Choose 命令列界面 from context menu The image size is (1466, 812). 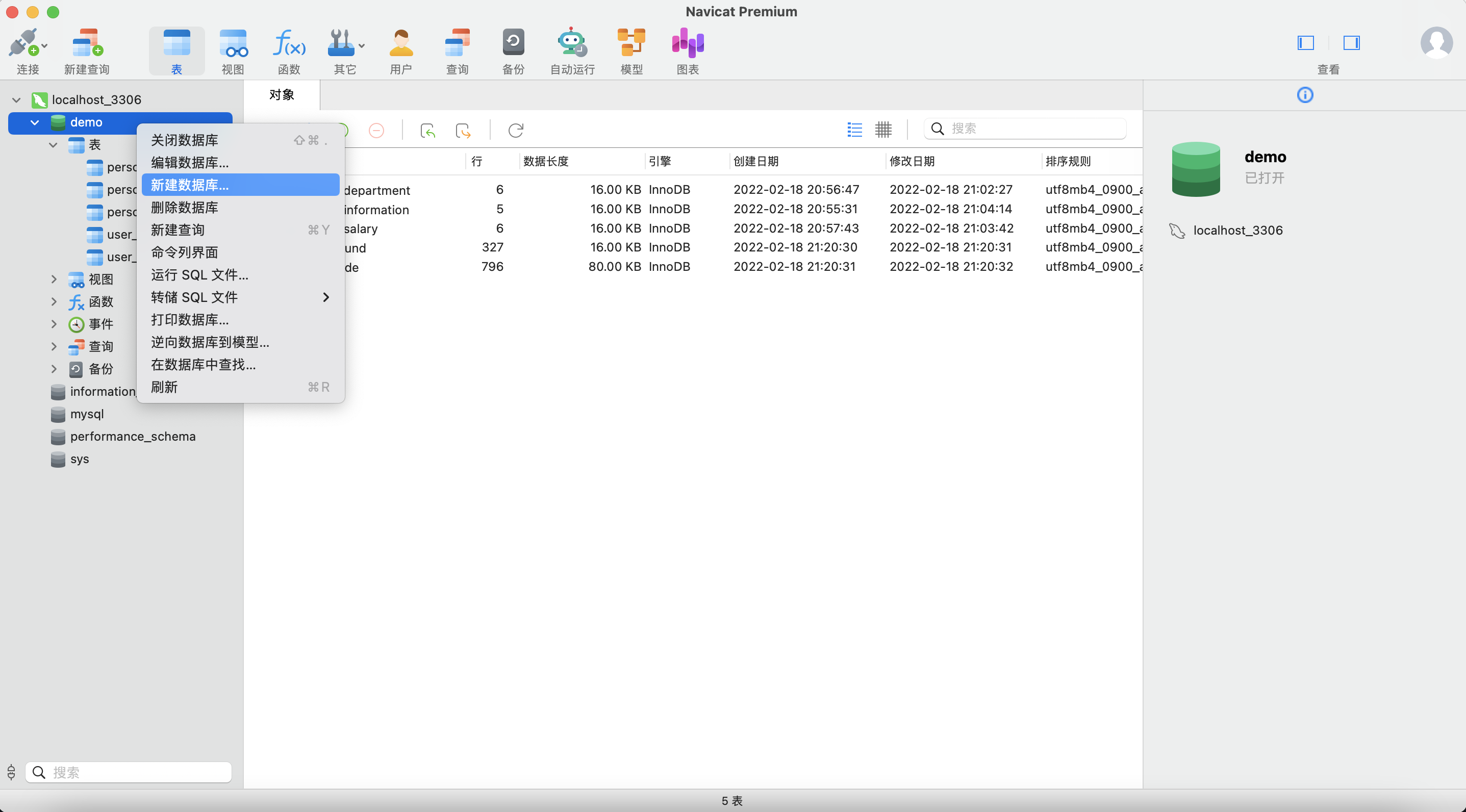click(240, 252)
